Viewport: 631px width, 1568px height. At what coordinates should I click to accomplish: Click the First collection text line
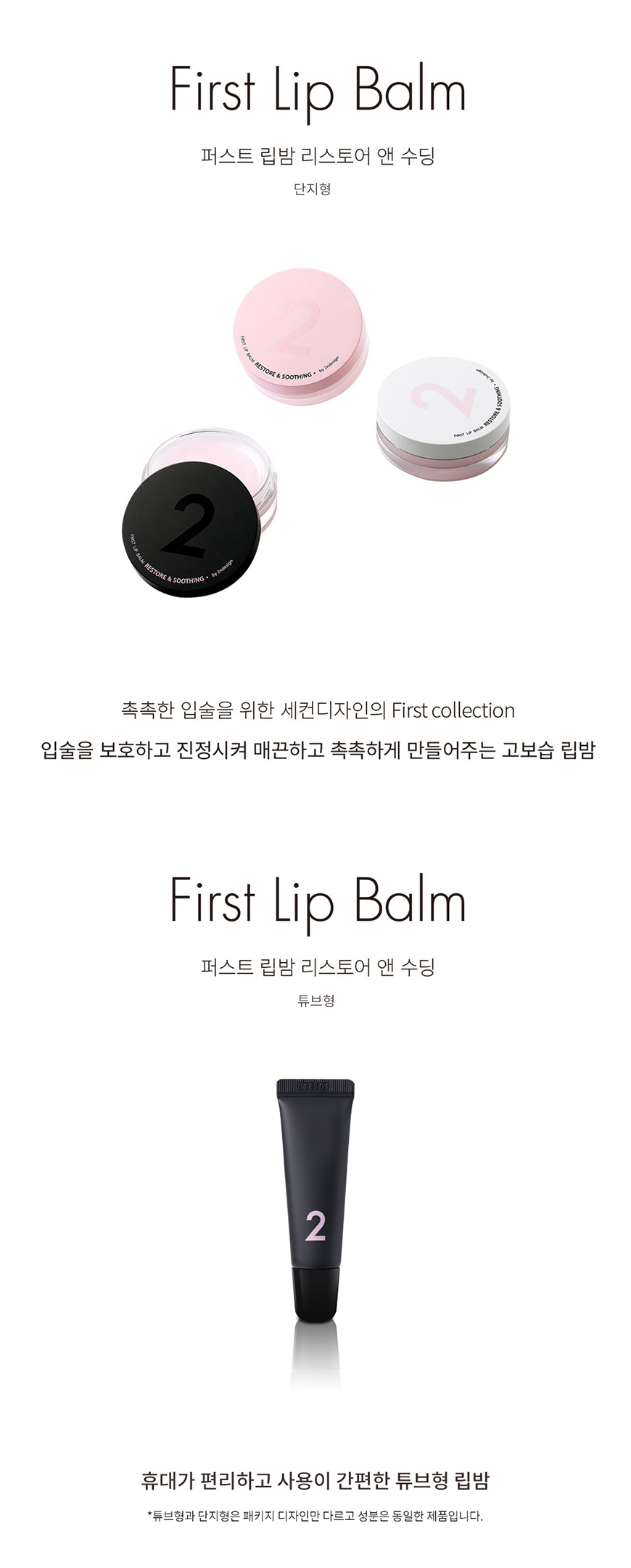coord(318,710)
